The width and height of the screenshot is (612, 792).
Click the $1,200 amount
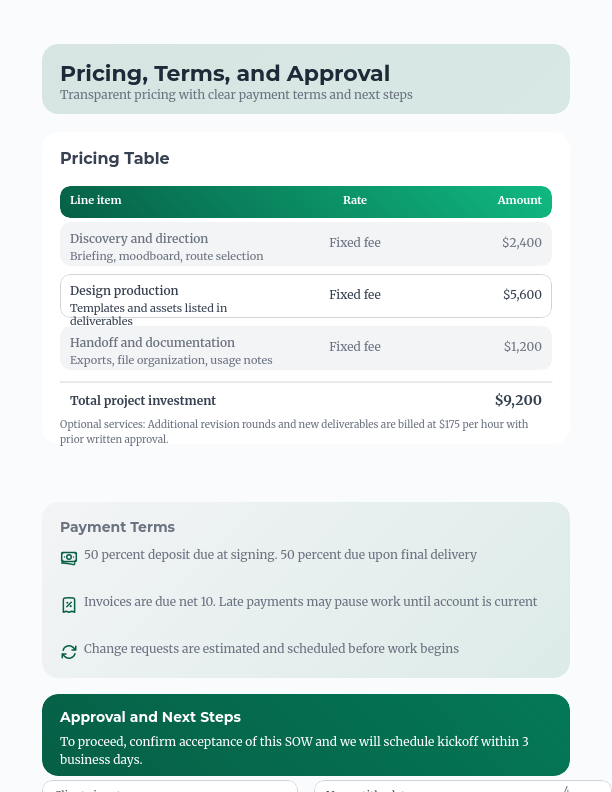click(522, 347)
